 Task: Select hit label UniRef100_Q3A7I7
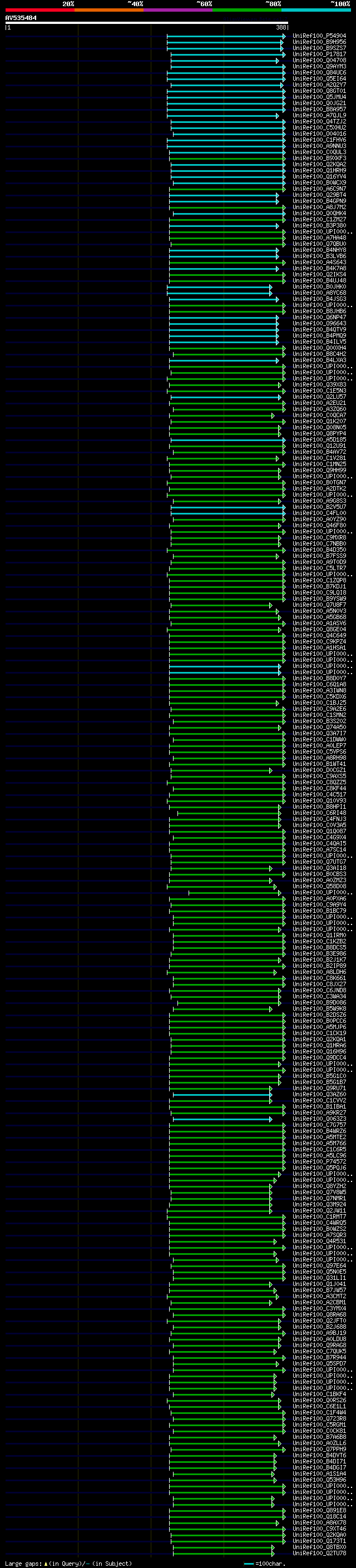319,734
